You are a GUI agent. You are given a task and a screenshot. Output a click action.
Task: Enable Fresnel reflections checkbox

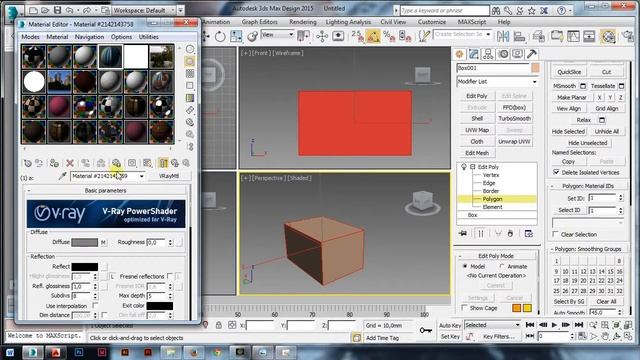(x=170, y=276)
